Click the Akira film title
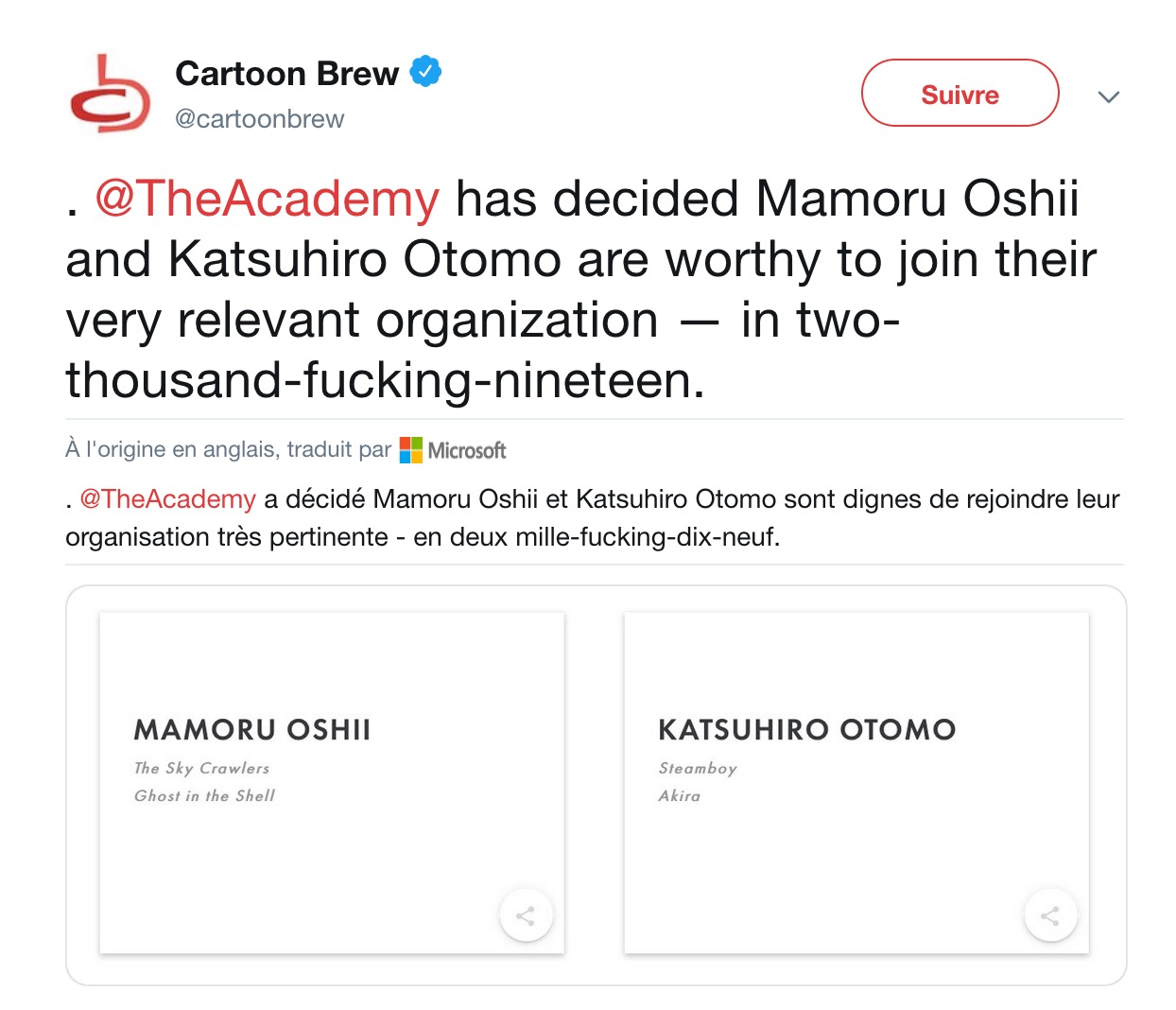1176x1010 pixels. (x=680, y=796)
